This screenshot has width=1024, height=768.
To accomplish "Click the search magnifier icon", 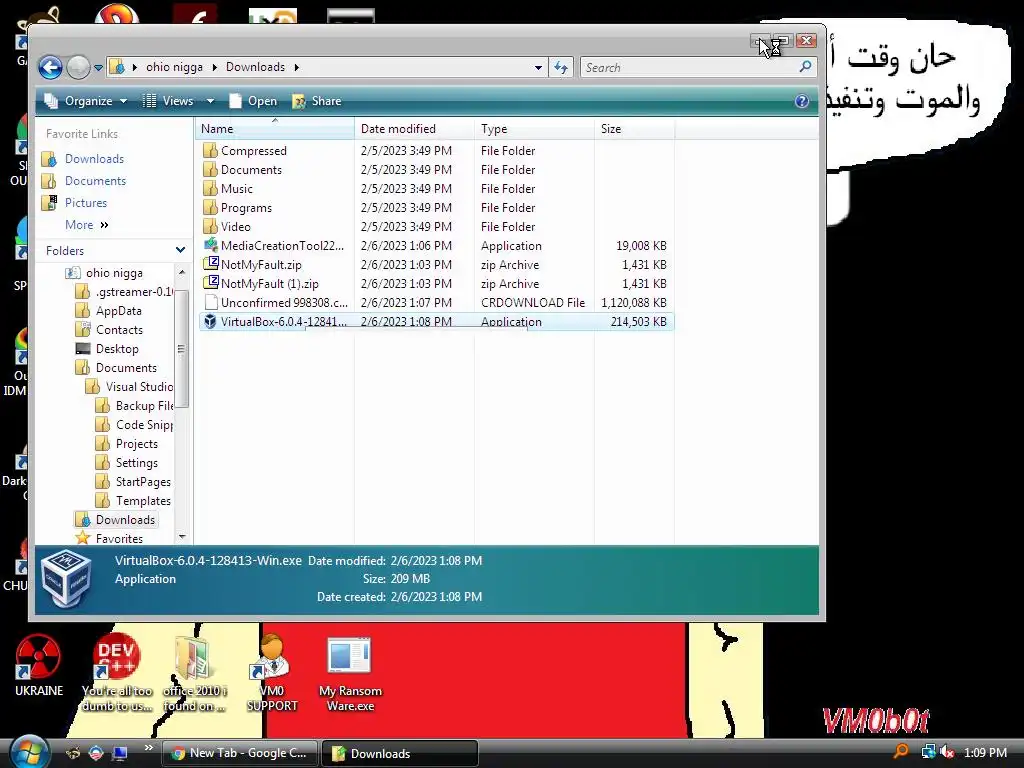I will point(806,67).
